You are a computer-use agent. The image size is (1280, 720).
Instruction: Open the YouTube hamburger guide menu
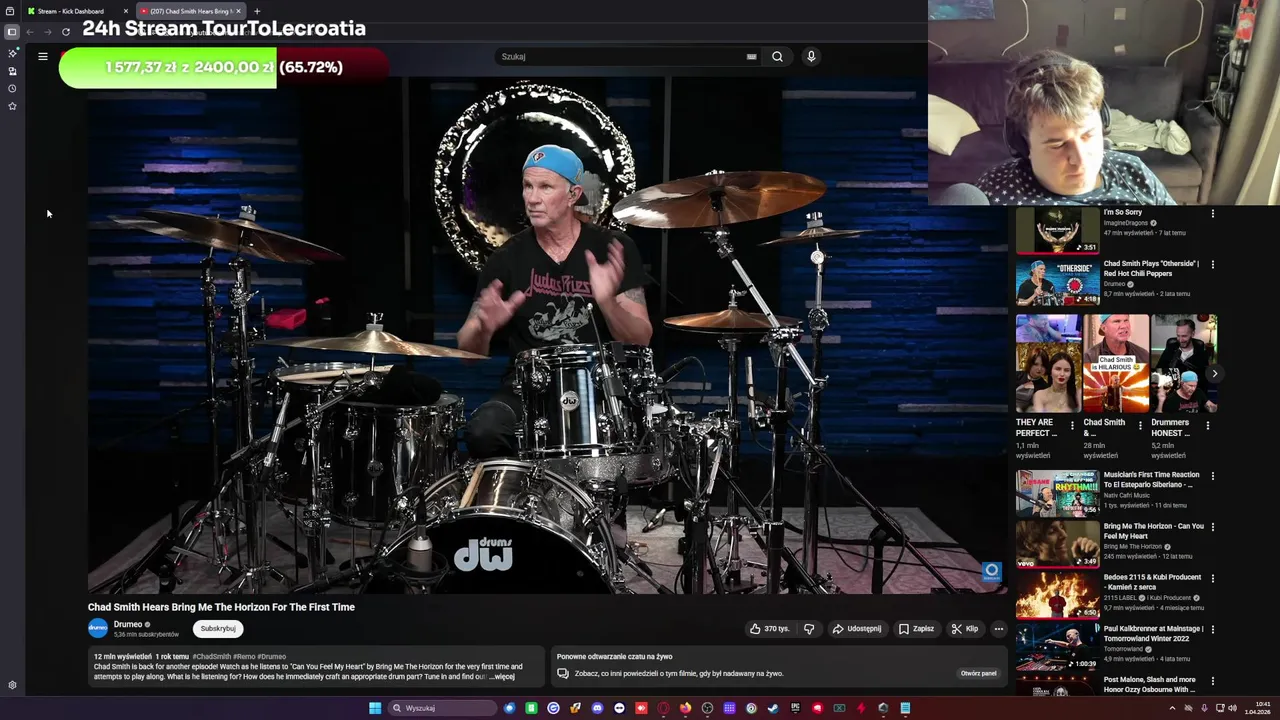tap(43, 56)
